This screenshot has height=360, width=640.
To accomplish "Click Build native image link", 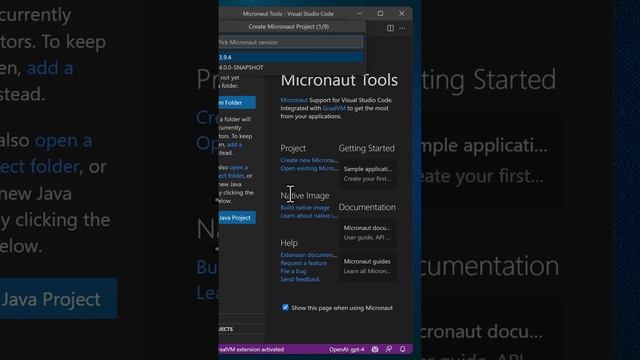I will 305,207.
